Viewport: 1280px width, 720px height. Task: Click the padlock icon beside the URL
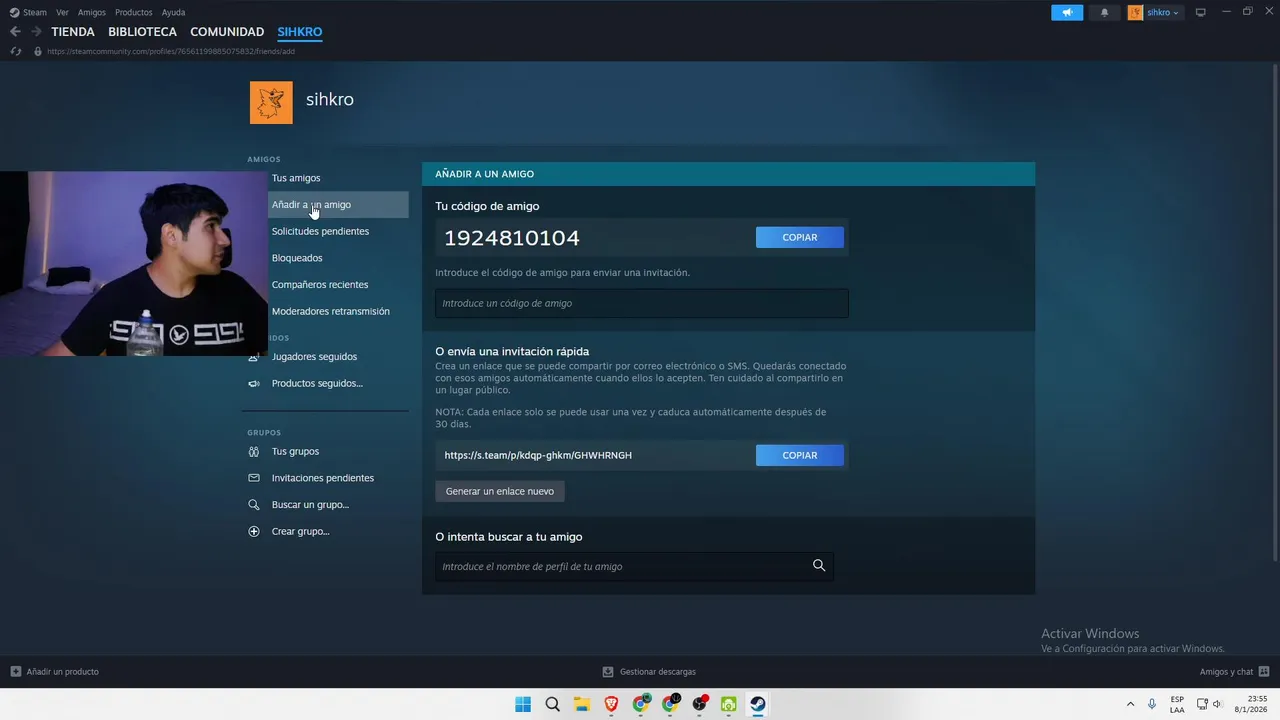38,51
